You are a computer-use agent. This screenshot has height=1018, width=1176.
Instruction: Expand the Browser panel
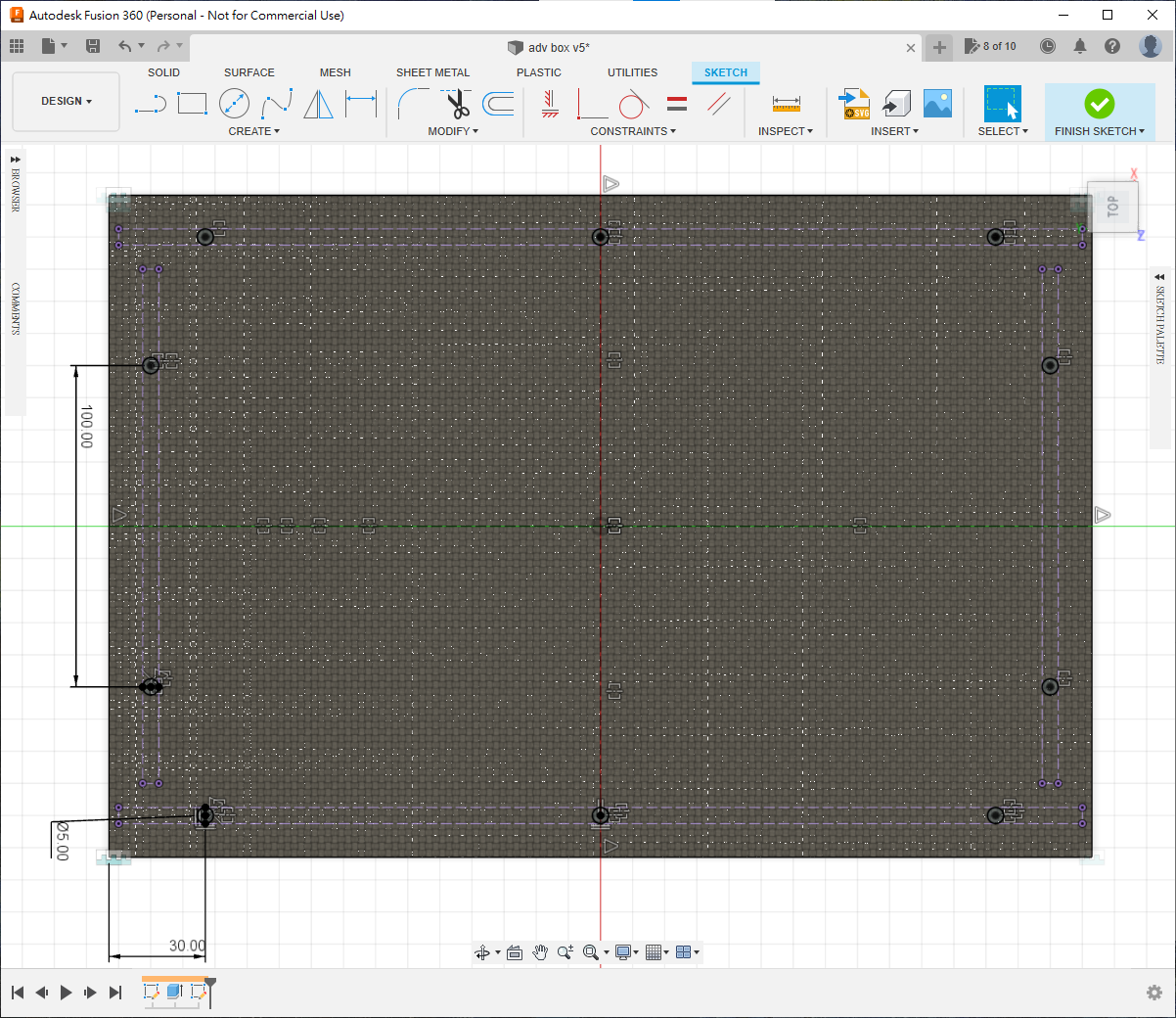(x=16, y=160)
